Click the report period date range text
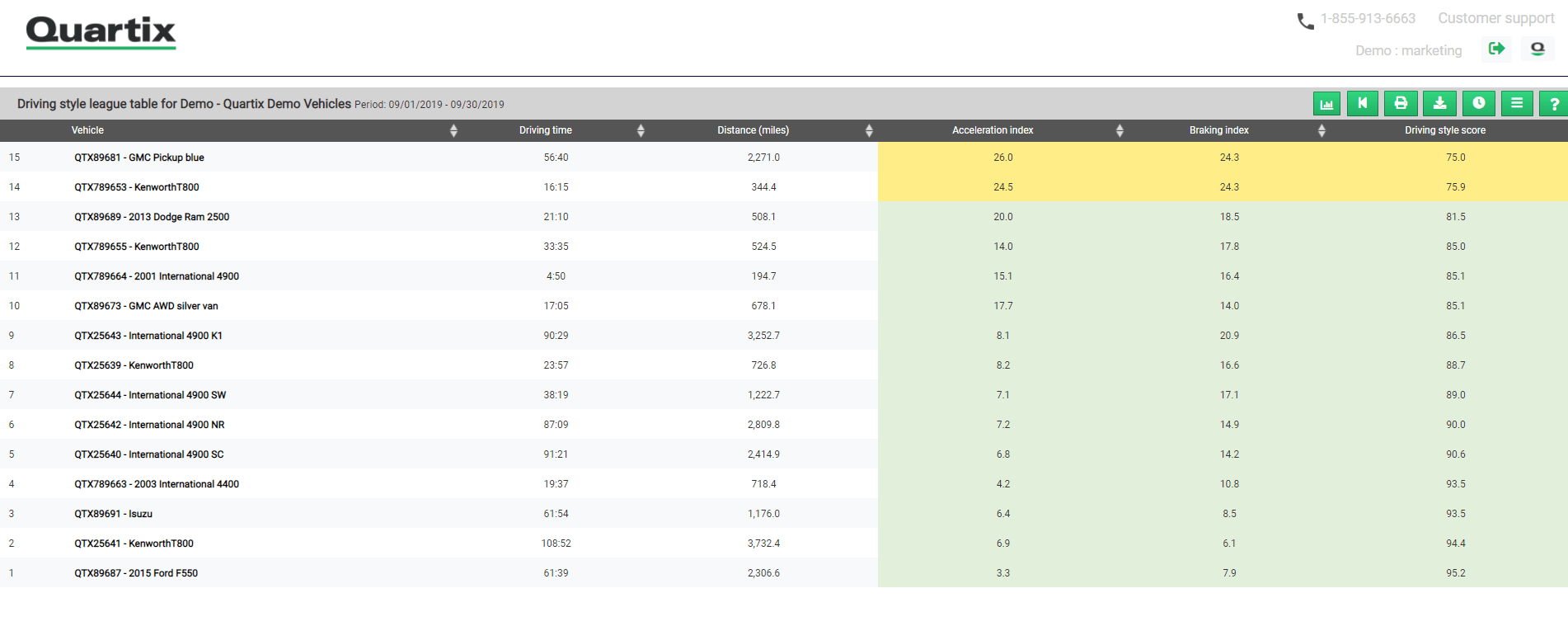This screenshot has height=640, width=1568. click(x=430, y=105)
